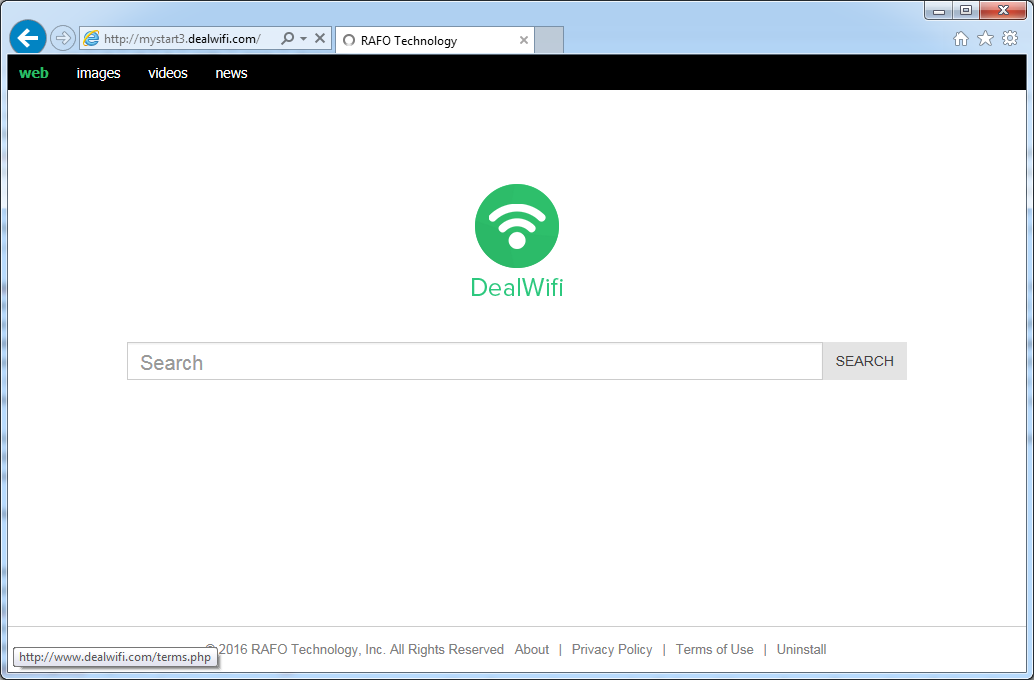Open the browser Home page icon
The width and height of the screenshot is (1034, 680).
click(x=961, y=39)
